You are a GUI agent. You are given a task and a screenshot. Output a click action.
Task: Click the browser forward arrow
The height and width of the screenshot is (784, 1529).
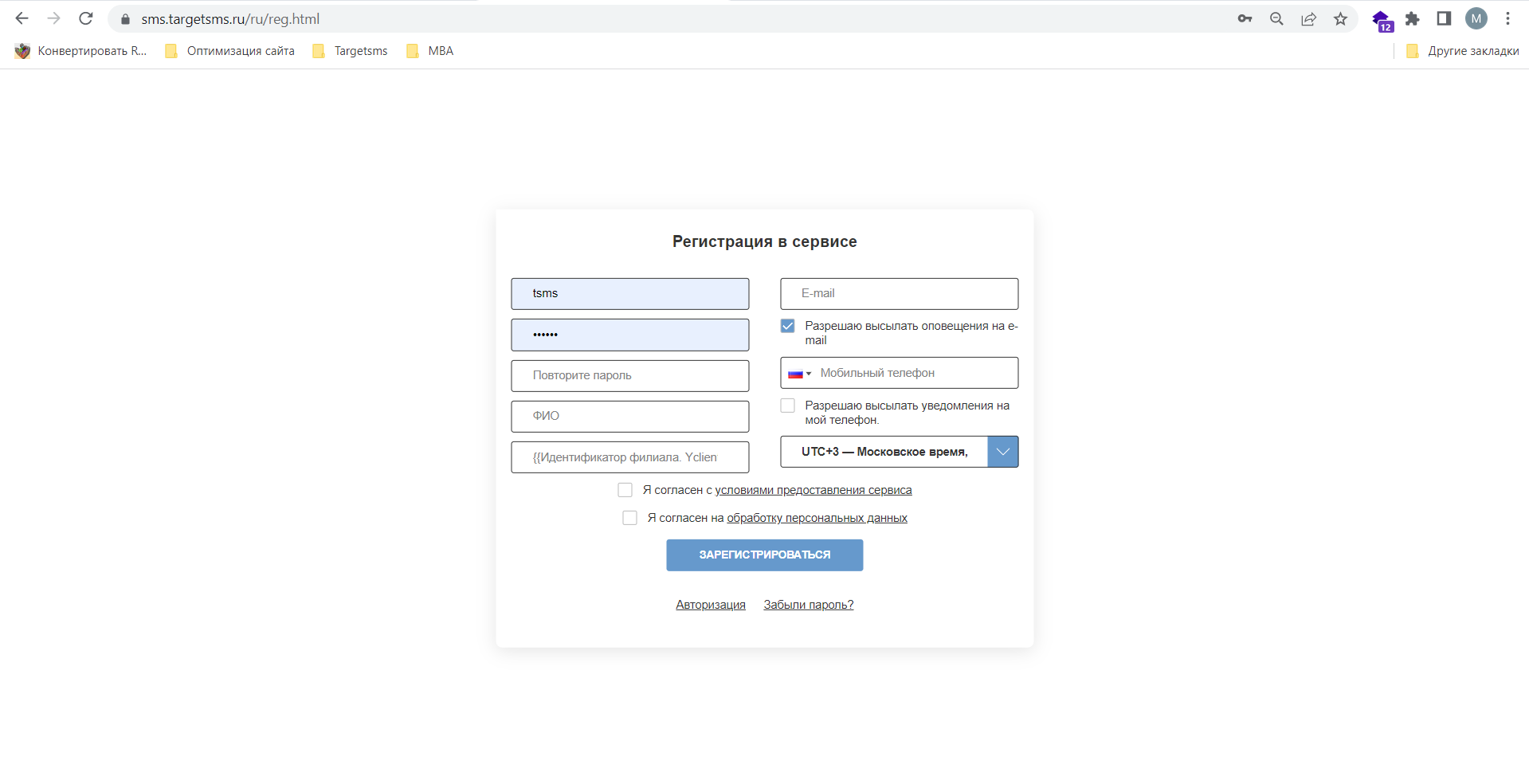(x=53, y=18)
